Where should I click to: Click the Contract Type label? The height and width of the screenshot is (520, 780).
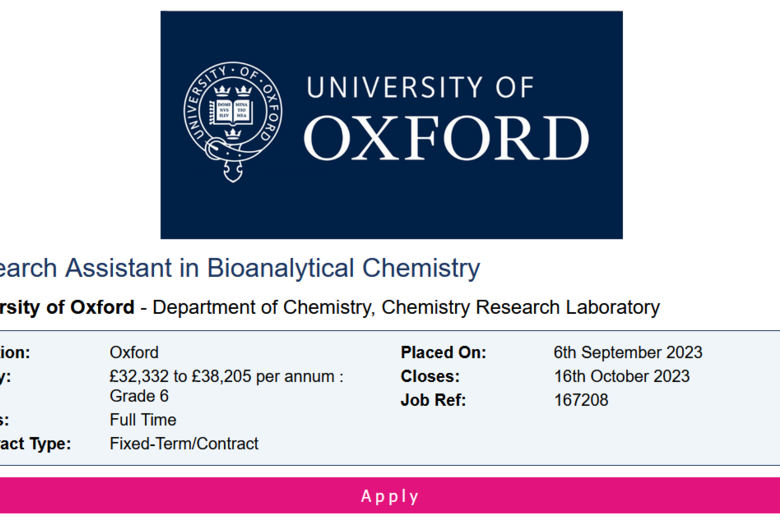[35, 443]
